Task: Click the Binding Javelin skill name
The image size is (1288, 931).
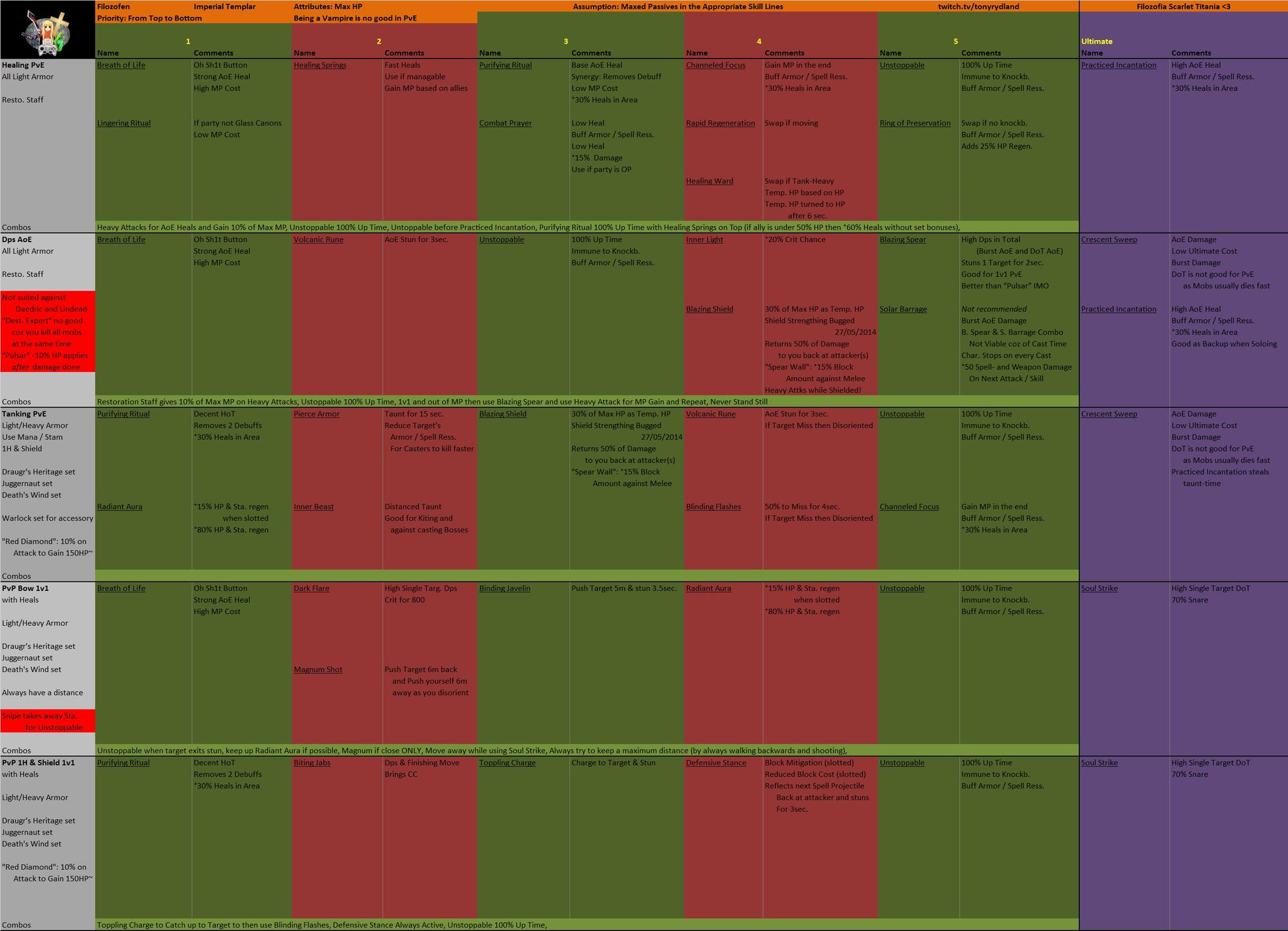Action: 505,588
